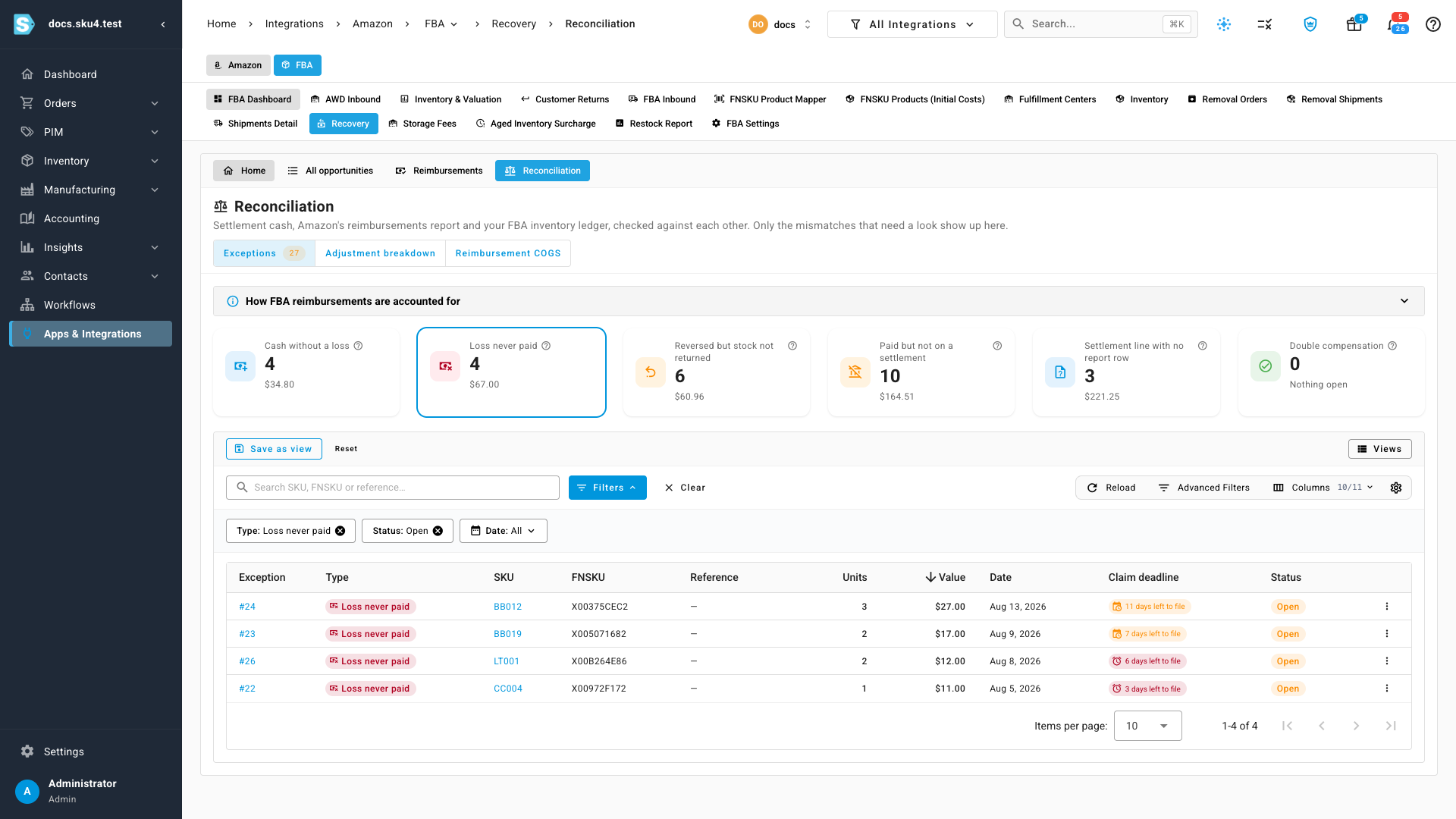Screen dimensions: 1456x819
Task: Switch to Adjustment breakdown tab
Action: [x=380, y=253]
